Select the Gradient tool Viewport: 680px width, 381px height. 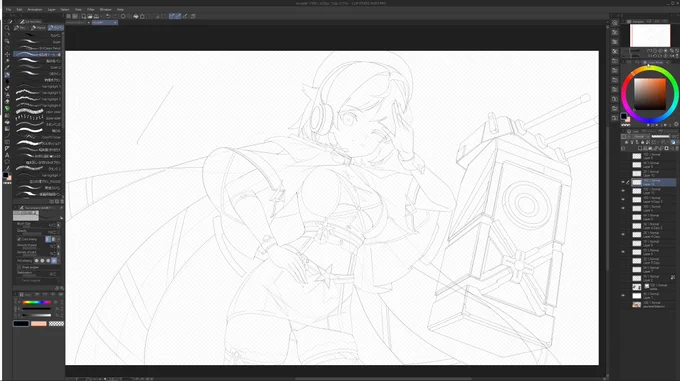click(7, 128)
